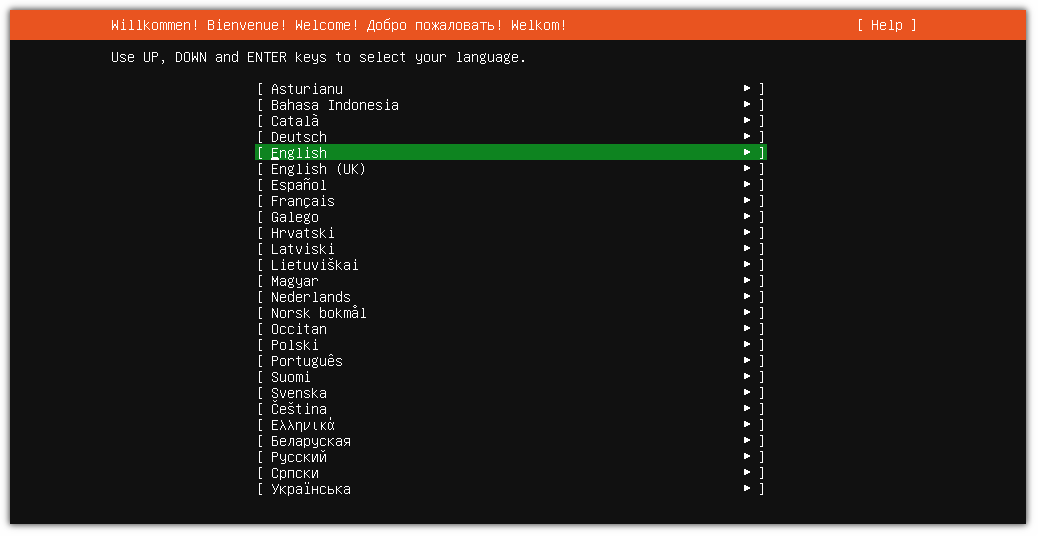This screenshot has height=536, width=1038.
Task: Click the arrow beside Русский
Action: [747, 457]
